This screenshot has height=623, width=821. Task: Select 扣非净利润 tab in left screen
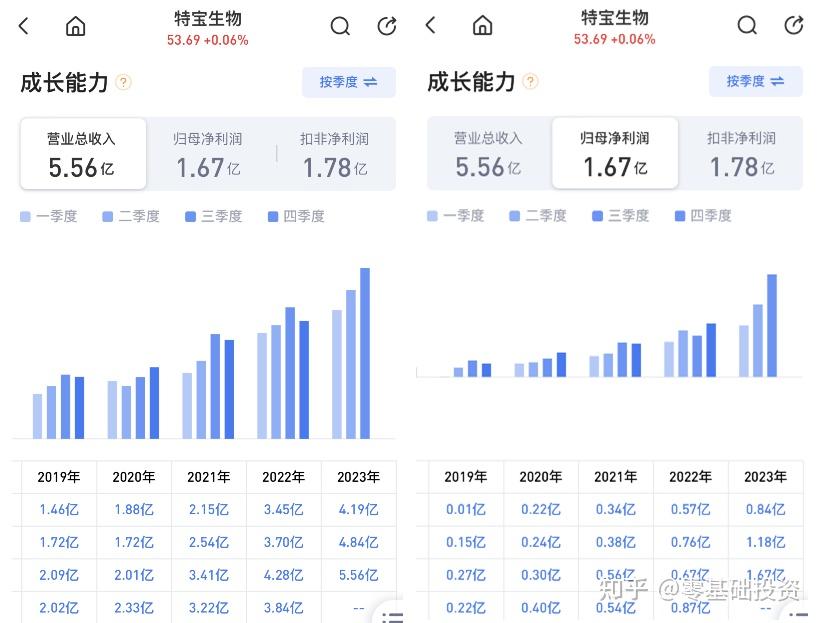click(x=335, y=154)
